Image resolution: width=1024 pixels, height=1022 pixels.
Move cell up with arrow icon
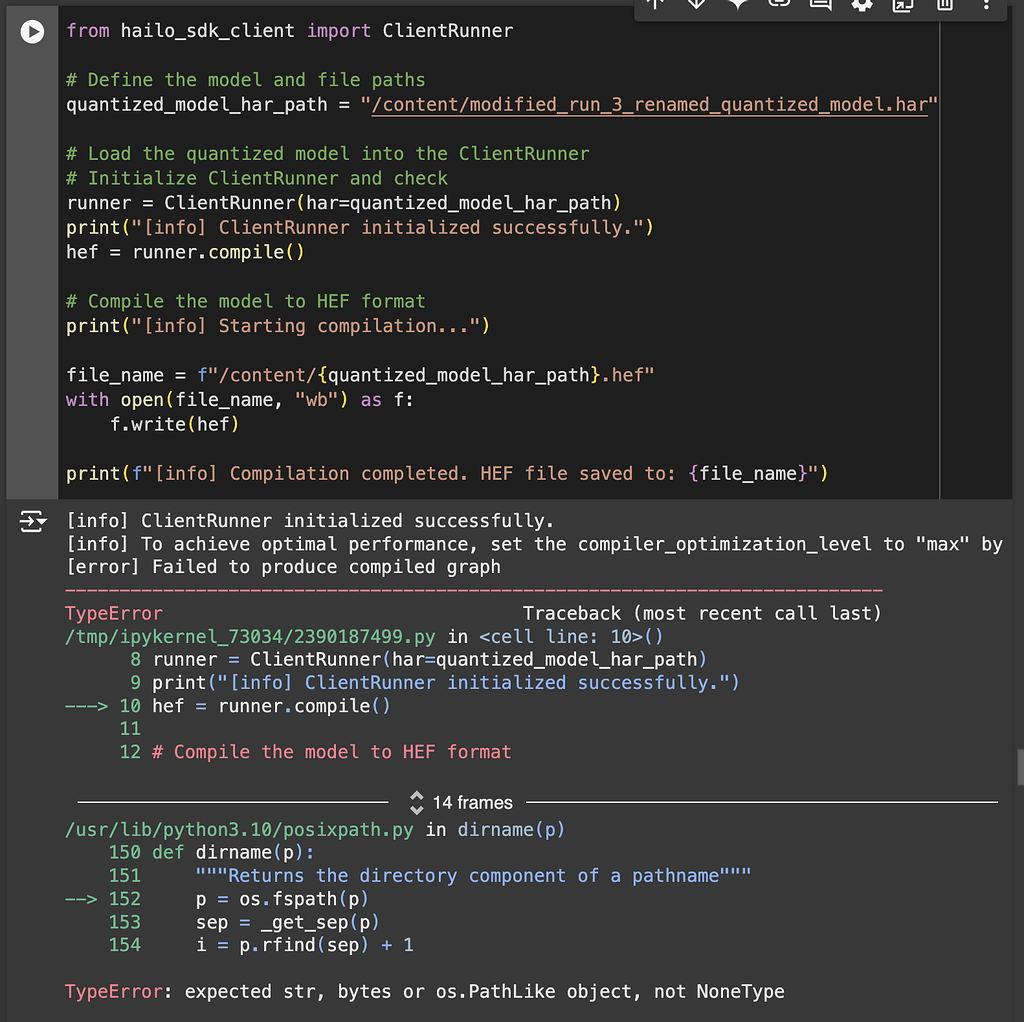[x=655, y=4]
